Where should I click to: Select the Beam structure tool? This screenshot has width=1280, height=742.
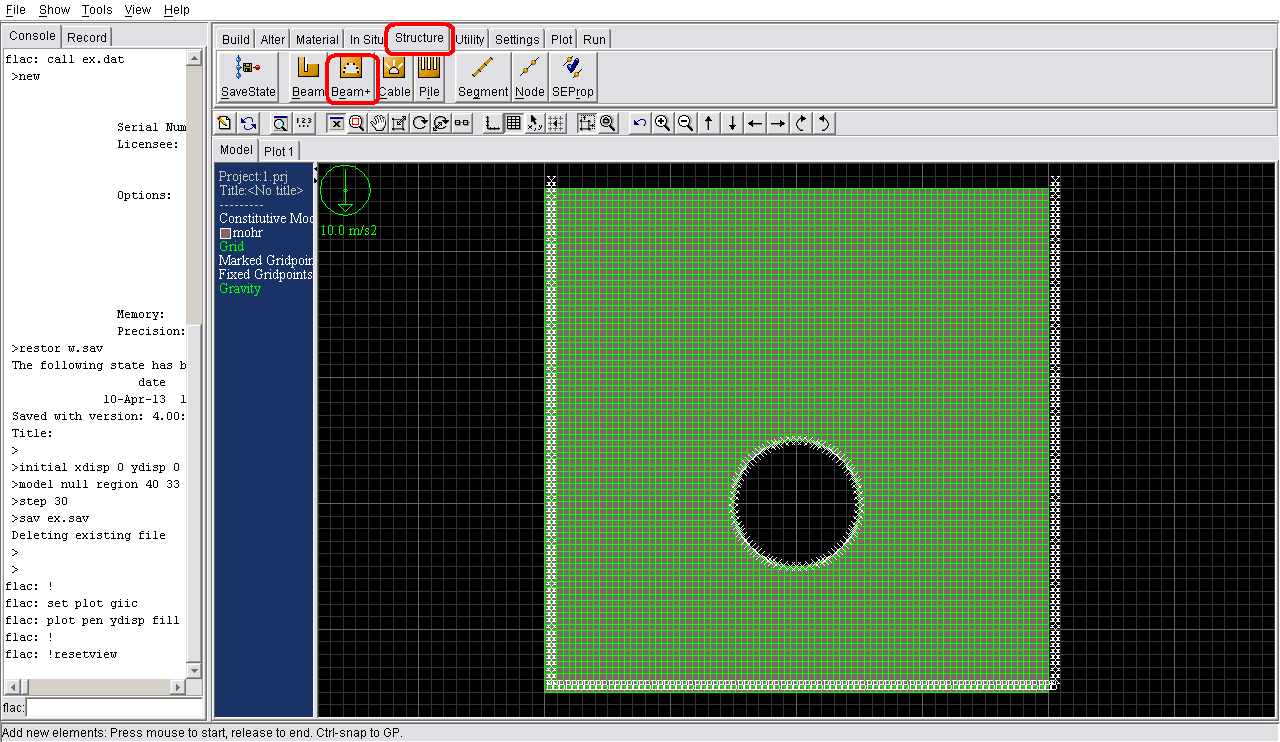tap(308, 77)
